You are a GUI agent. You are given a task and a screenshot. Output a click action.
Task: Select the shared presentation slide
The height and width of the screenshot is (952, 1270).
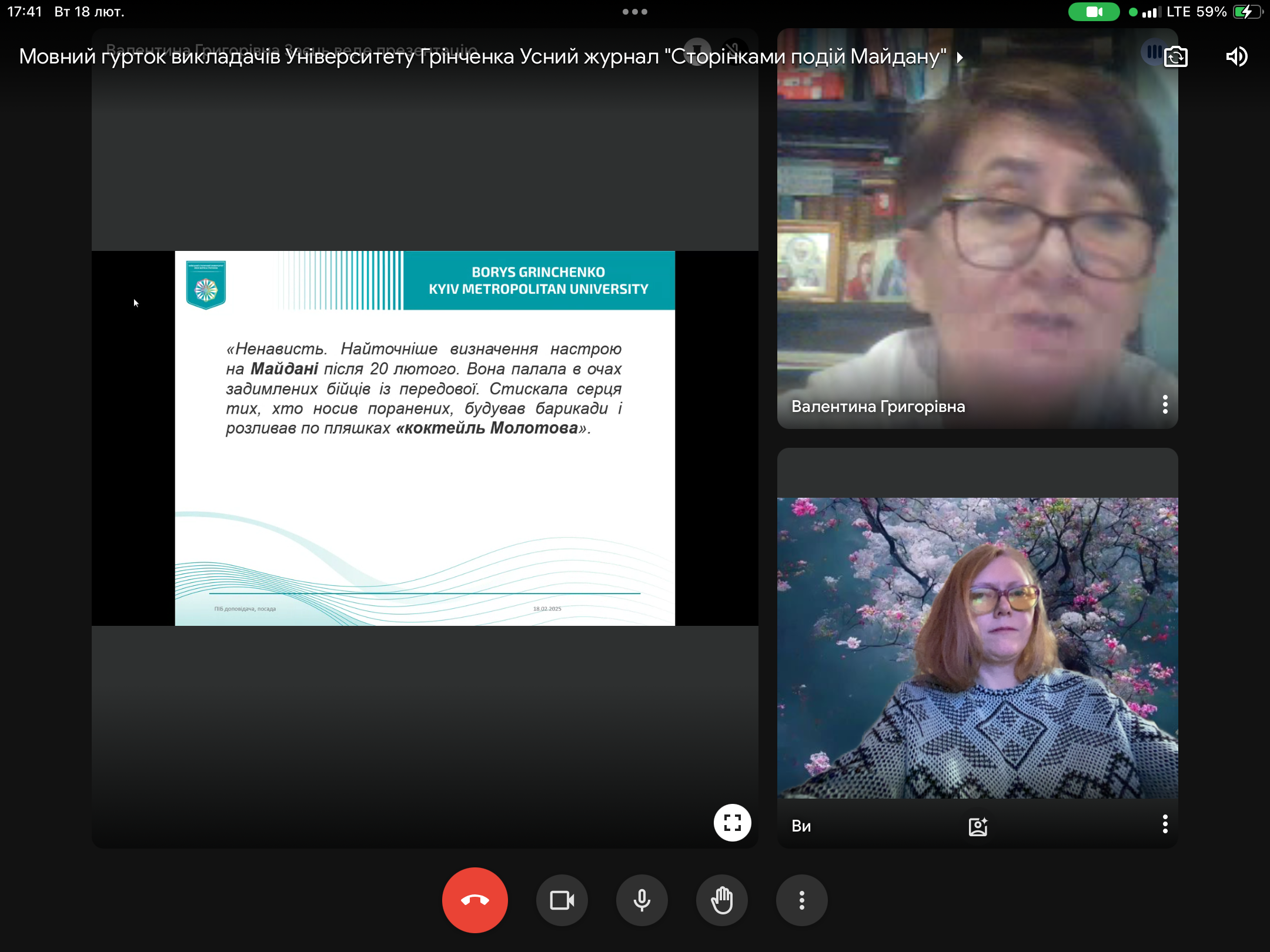pyautogui.click(x=425, y=438)
